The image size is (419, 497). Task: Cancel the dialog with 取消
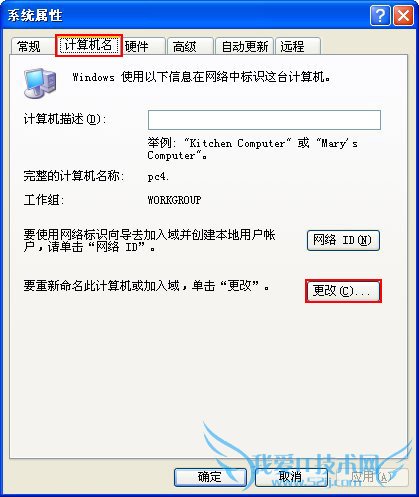pyautogui.click(x=291, y=477)
